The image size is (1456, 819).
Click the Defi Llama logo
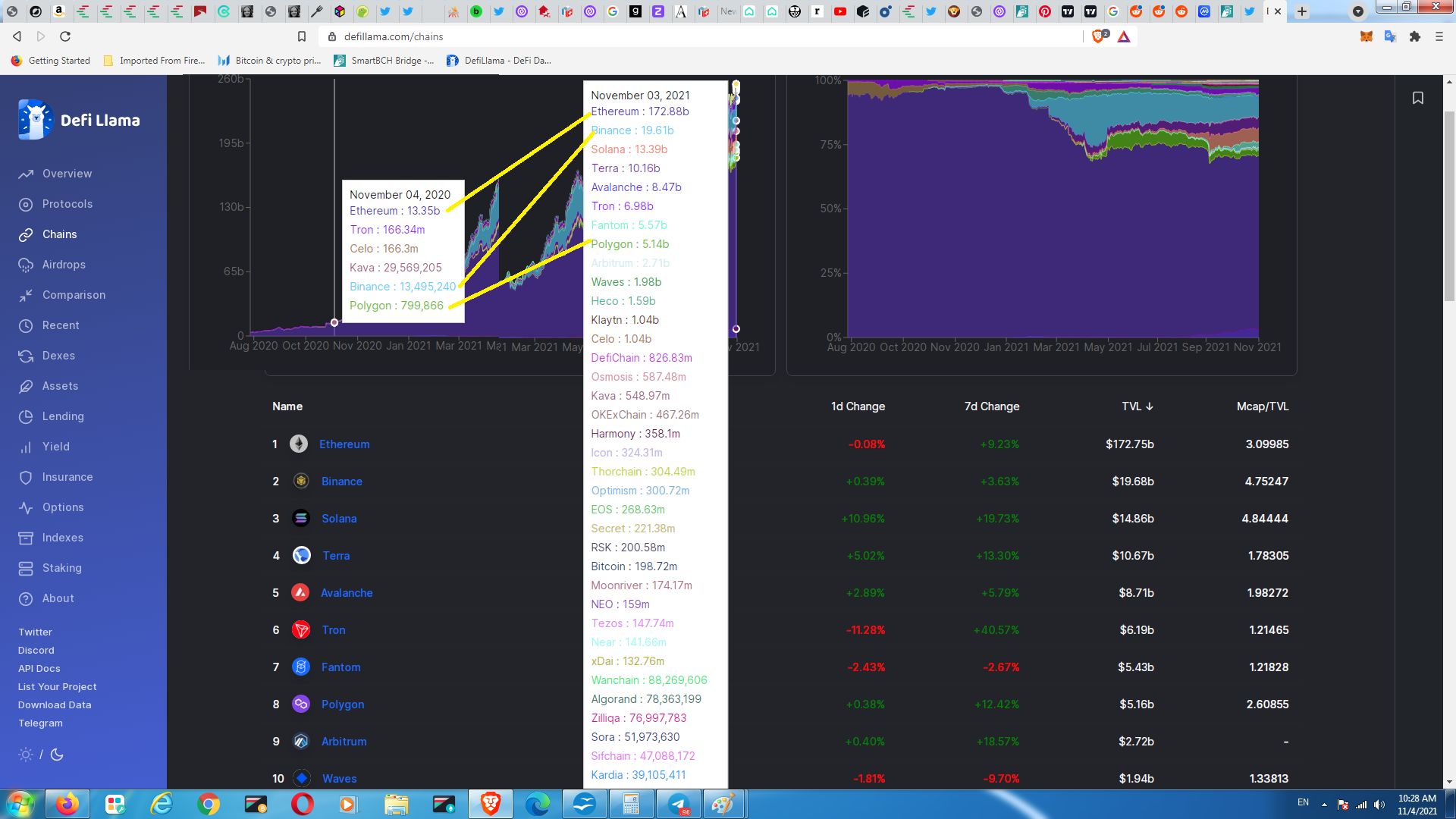[79, 120]
